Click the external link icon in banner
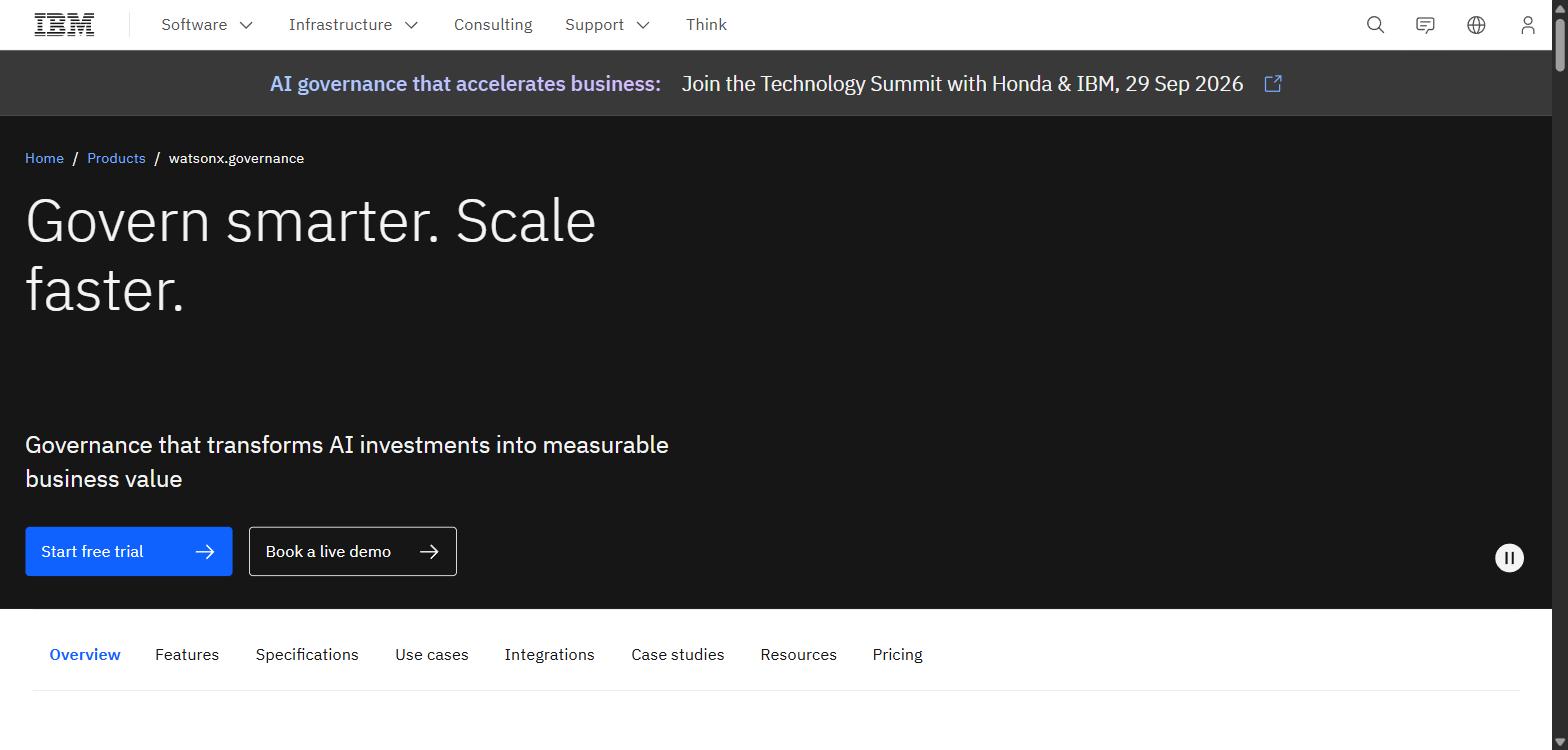The width and height of the screenshot is (1568, 750). tap(1273, 84)
